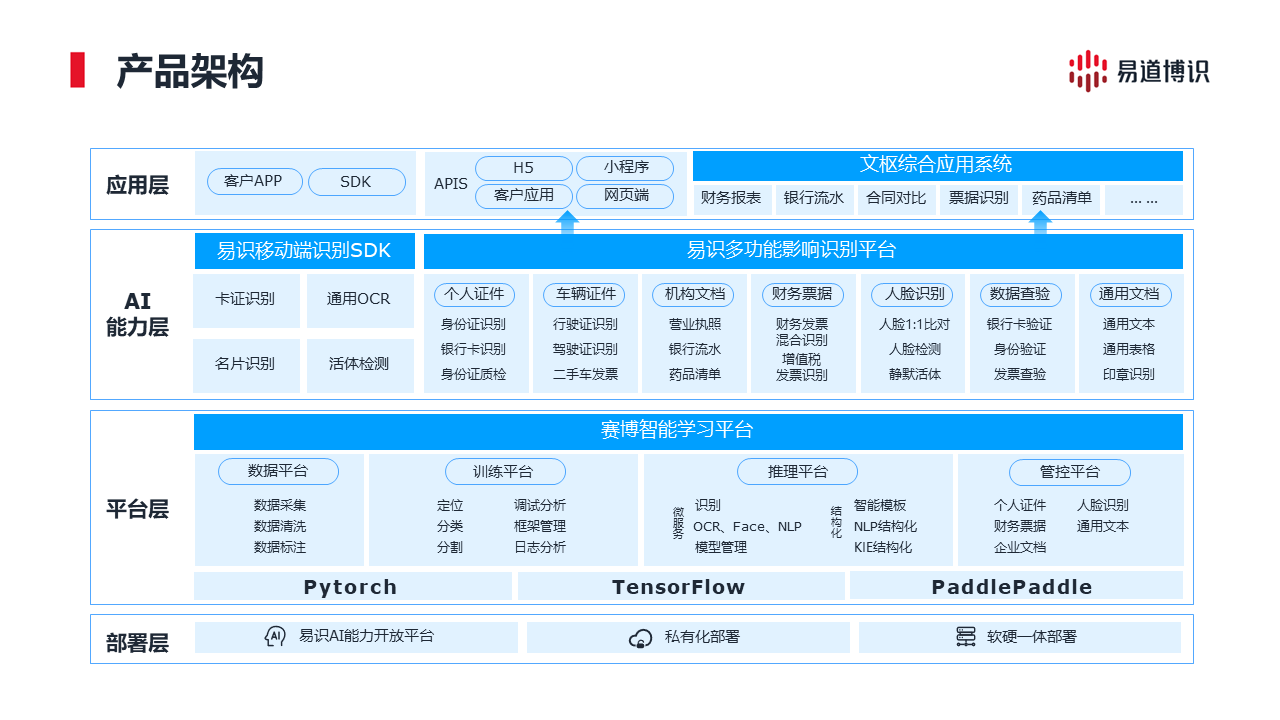Image resolution: width=1280 pixels, height=720 pixels.
Task: Select the SDK pill button
Action: [x=356, y=182]
